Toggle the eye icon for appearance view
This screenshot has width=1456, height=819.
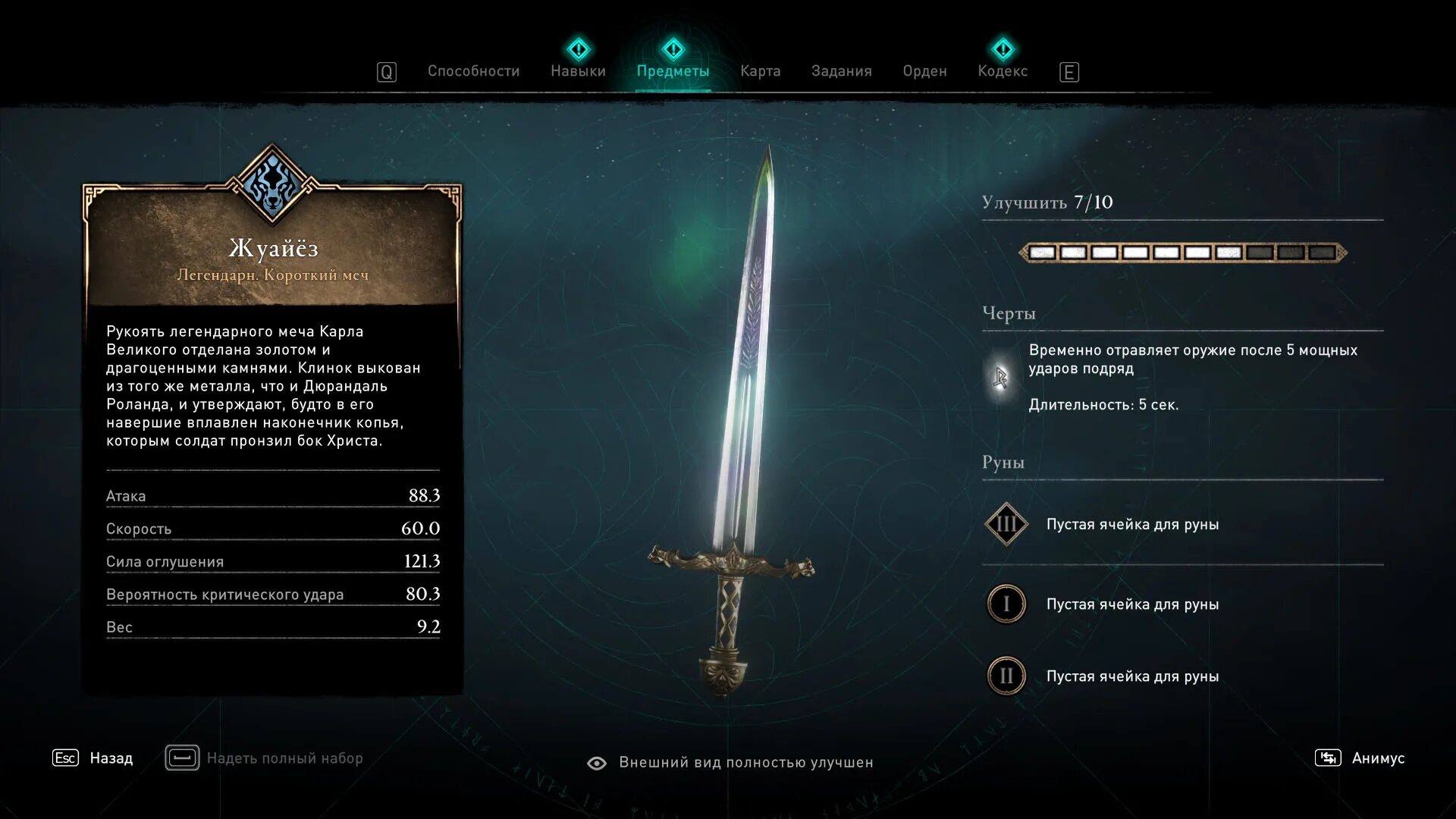(x=597, y=763)
